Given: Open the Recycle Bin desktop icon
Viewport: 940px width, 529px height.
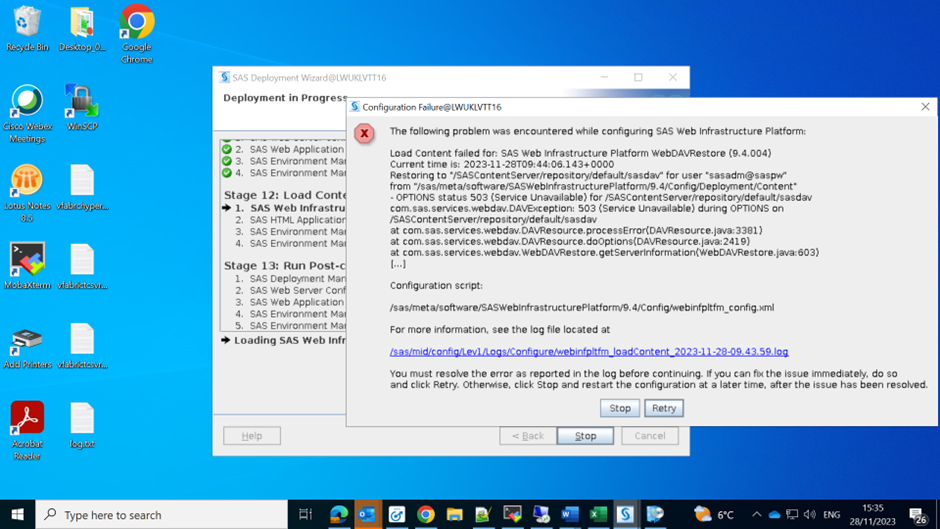Looking at the screenshot, I should click(x=27, y=29).
